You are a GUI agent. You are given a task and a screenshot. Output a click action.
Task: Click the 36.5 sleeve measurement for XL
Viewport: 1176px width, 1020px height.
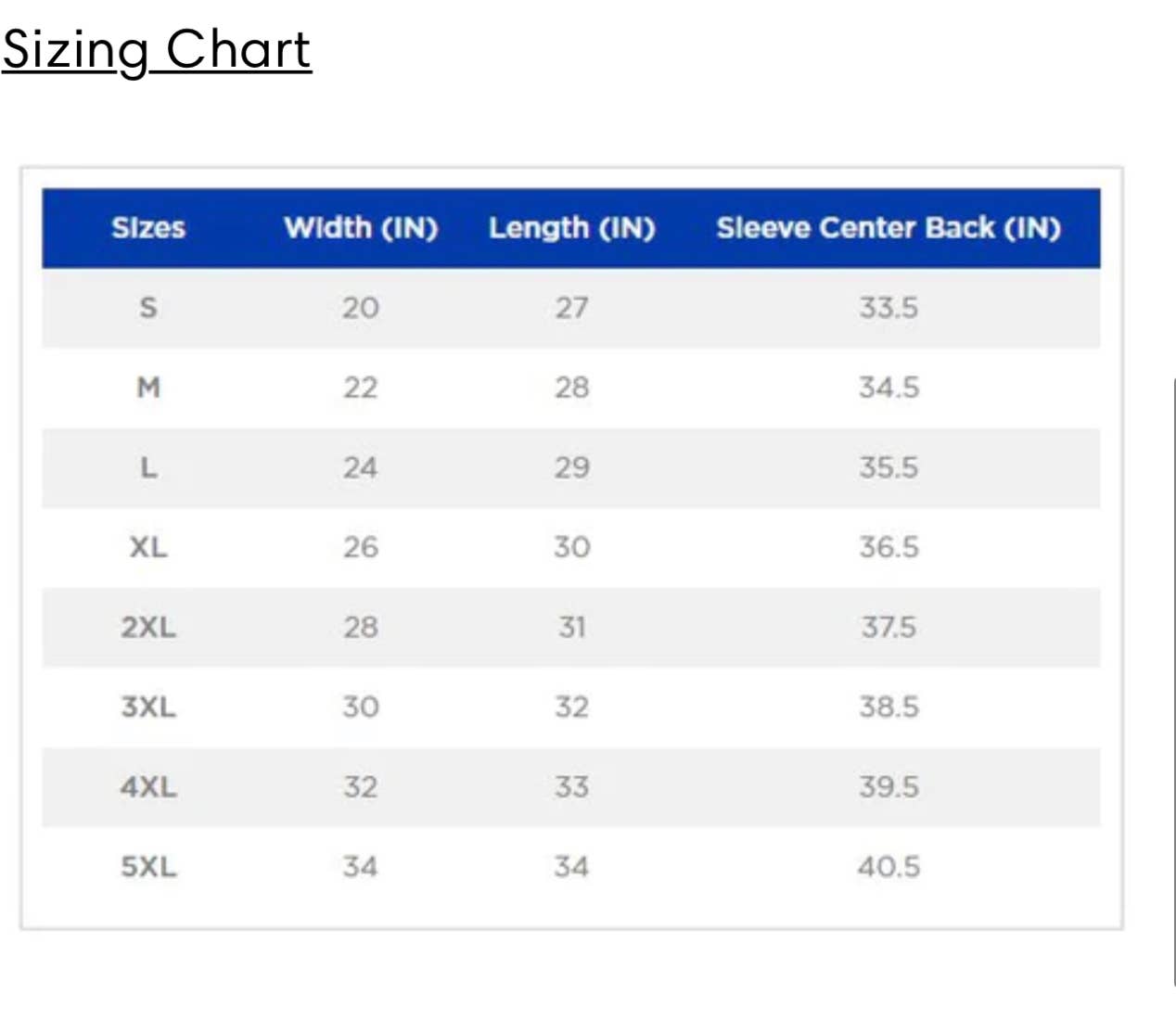[888, 547]
